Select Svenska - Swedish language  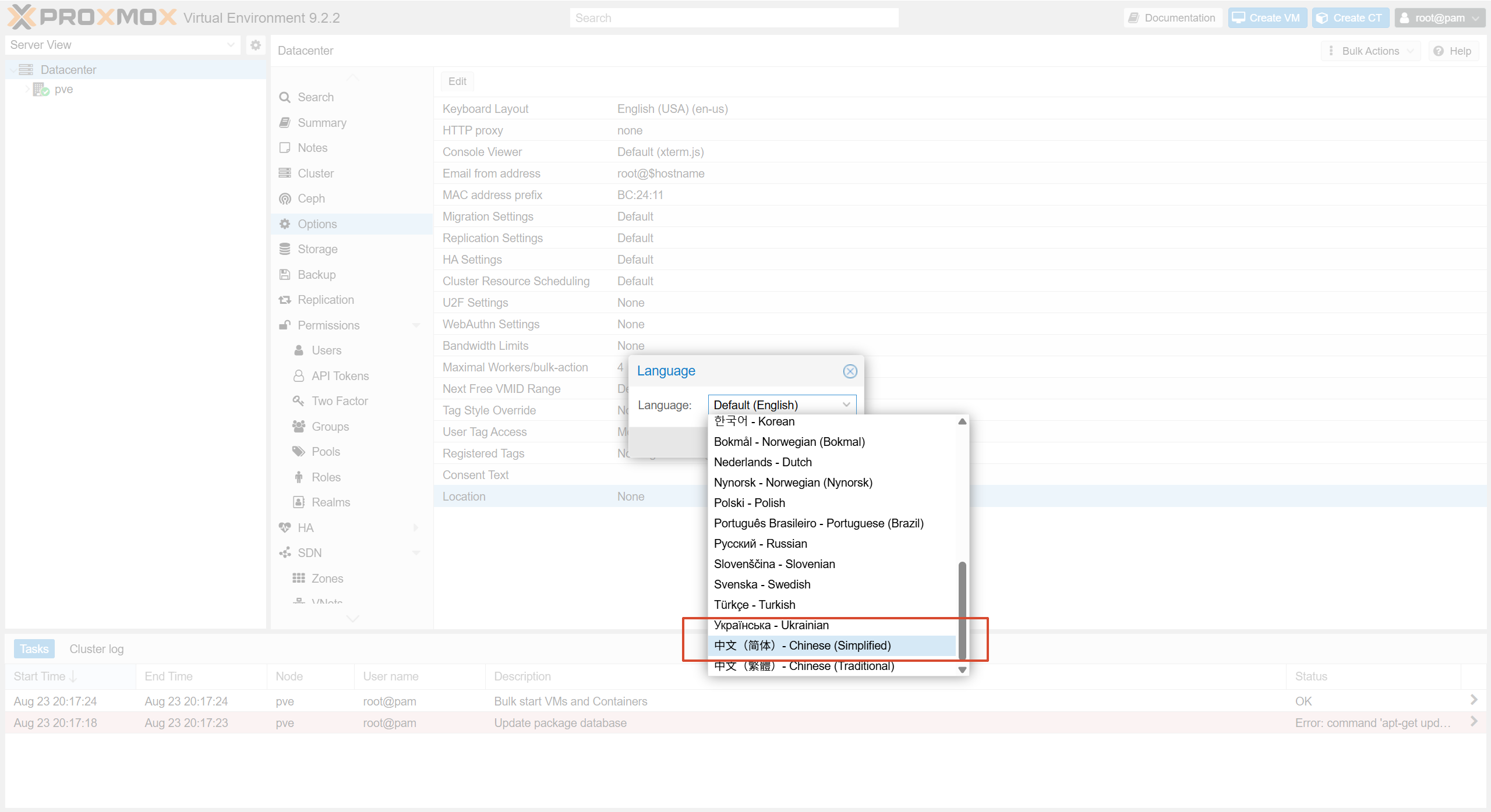(832, 584)
